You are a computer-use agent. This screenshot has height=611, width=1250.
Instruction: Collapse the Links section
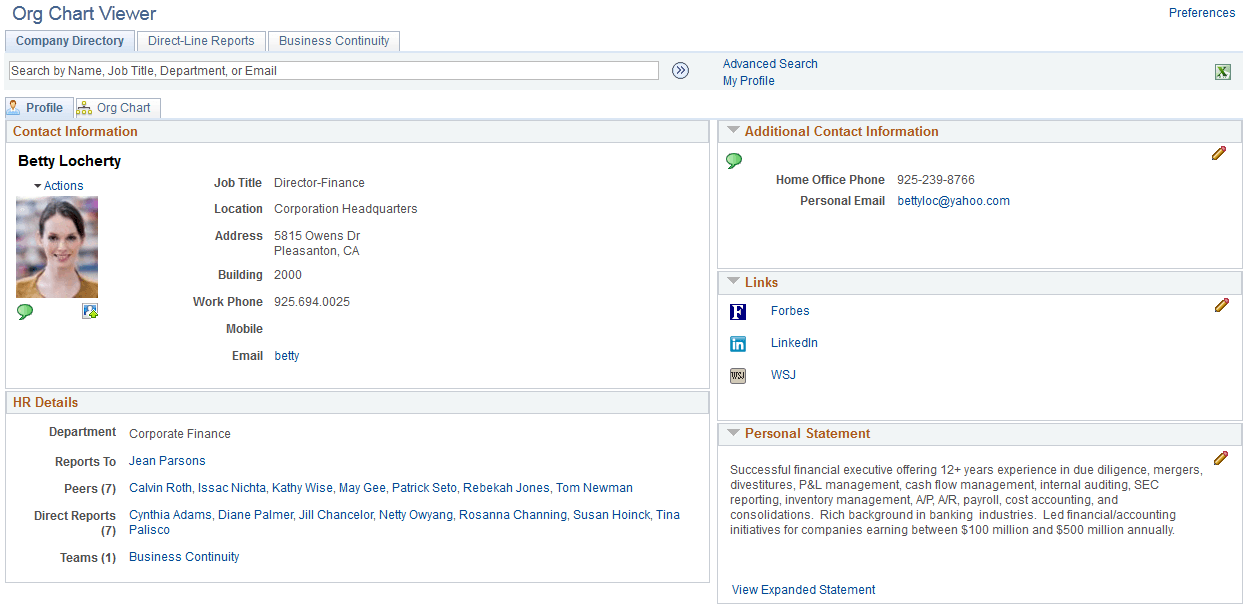733,281
